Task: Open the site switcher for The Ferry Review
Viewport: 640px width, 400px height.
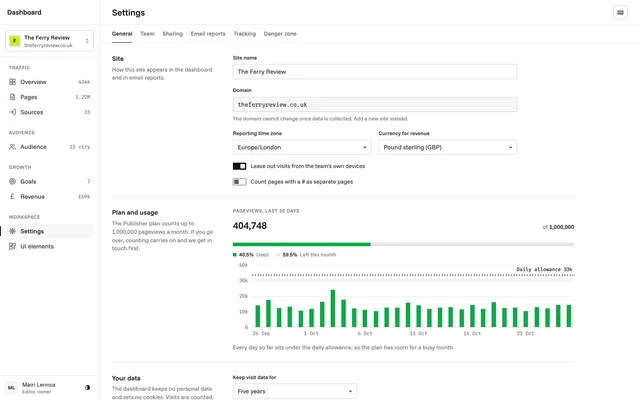Action: tap(49, 41)
